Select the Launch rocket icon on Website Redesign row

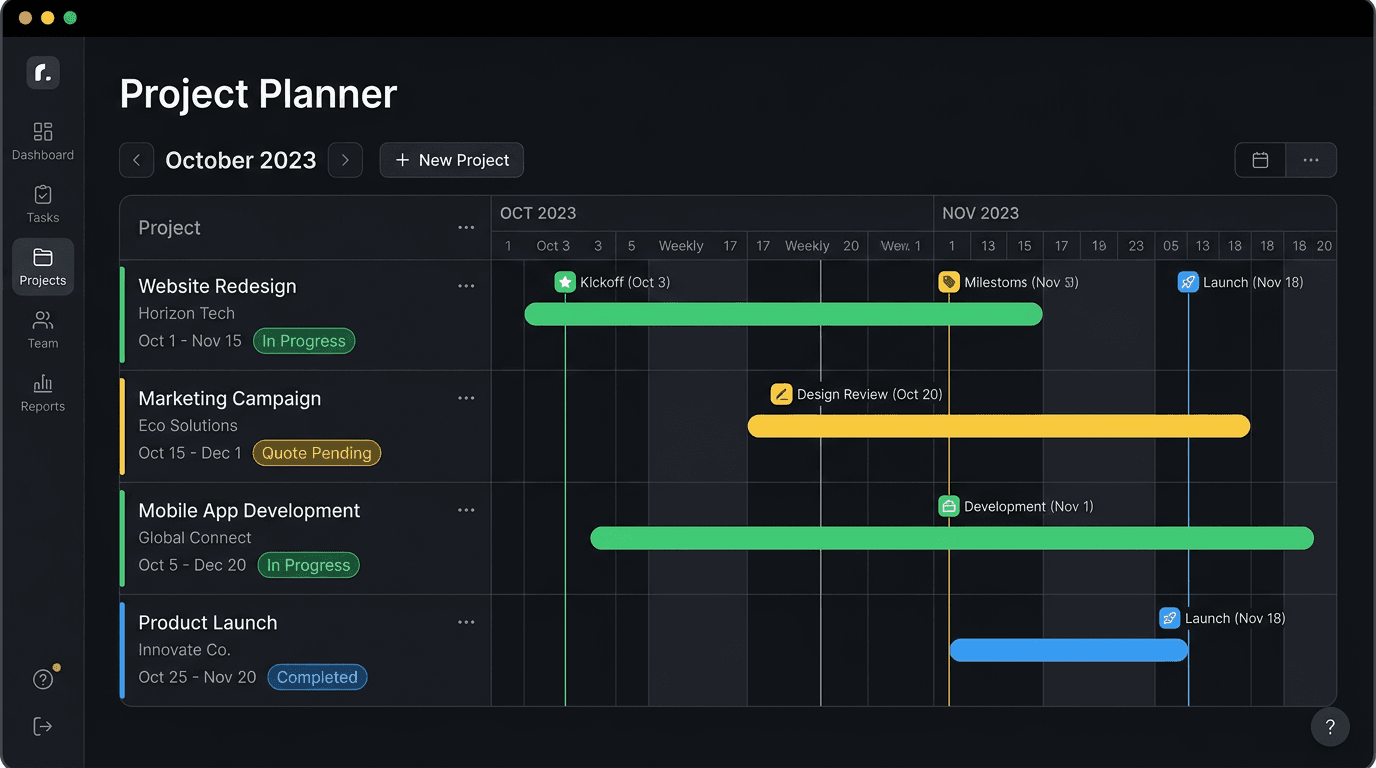tap(1188, 282)
